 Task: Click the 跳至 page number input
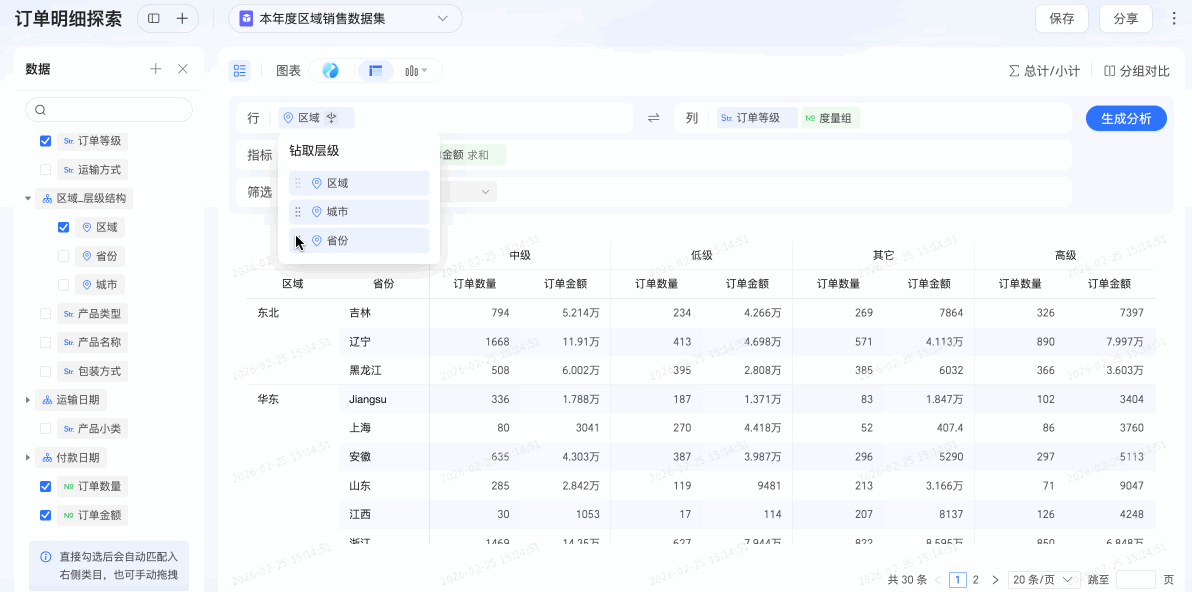tap(1136, 580)
